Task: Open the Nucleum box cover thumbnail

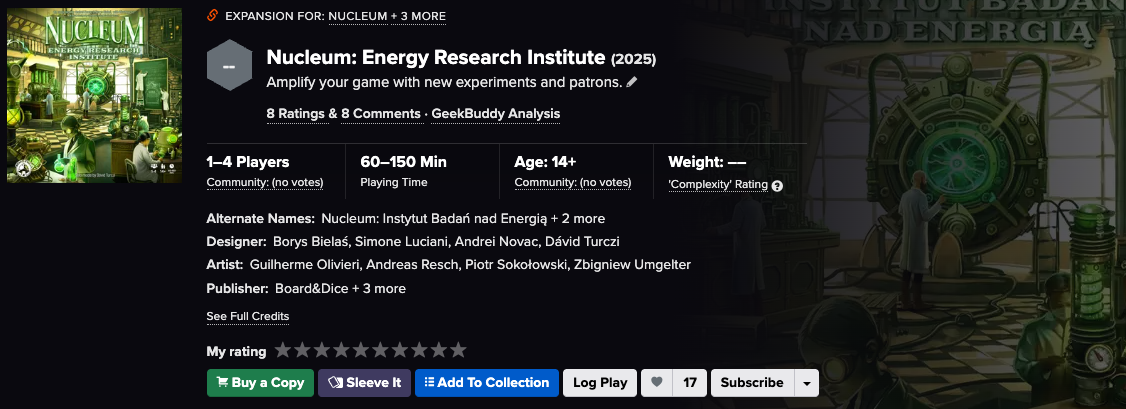Action: click(x=94, y=95)
